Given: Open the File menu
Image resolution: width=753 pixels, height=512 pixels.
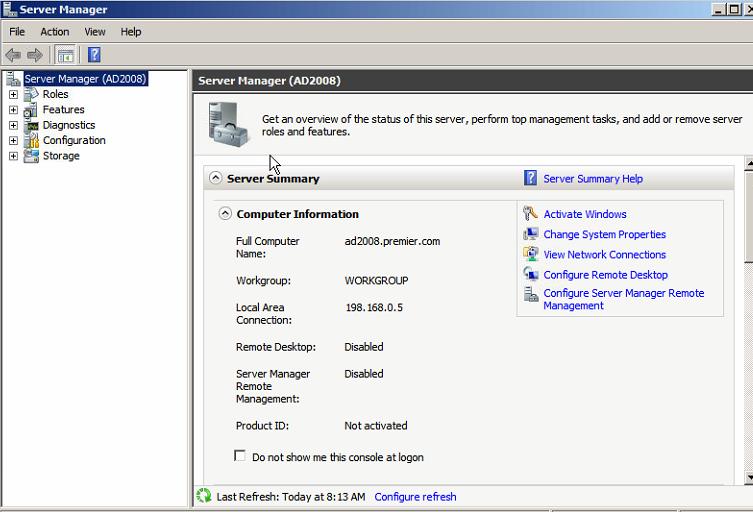Looking at the screenshot, I should tap(17, 32).
